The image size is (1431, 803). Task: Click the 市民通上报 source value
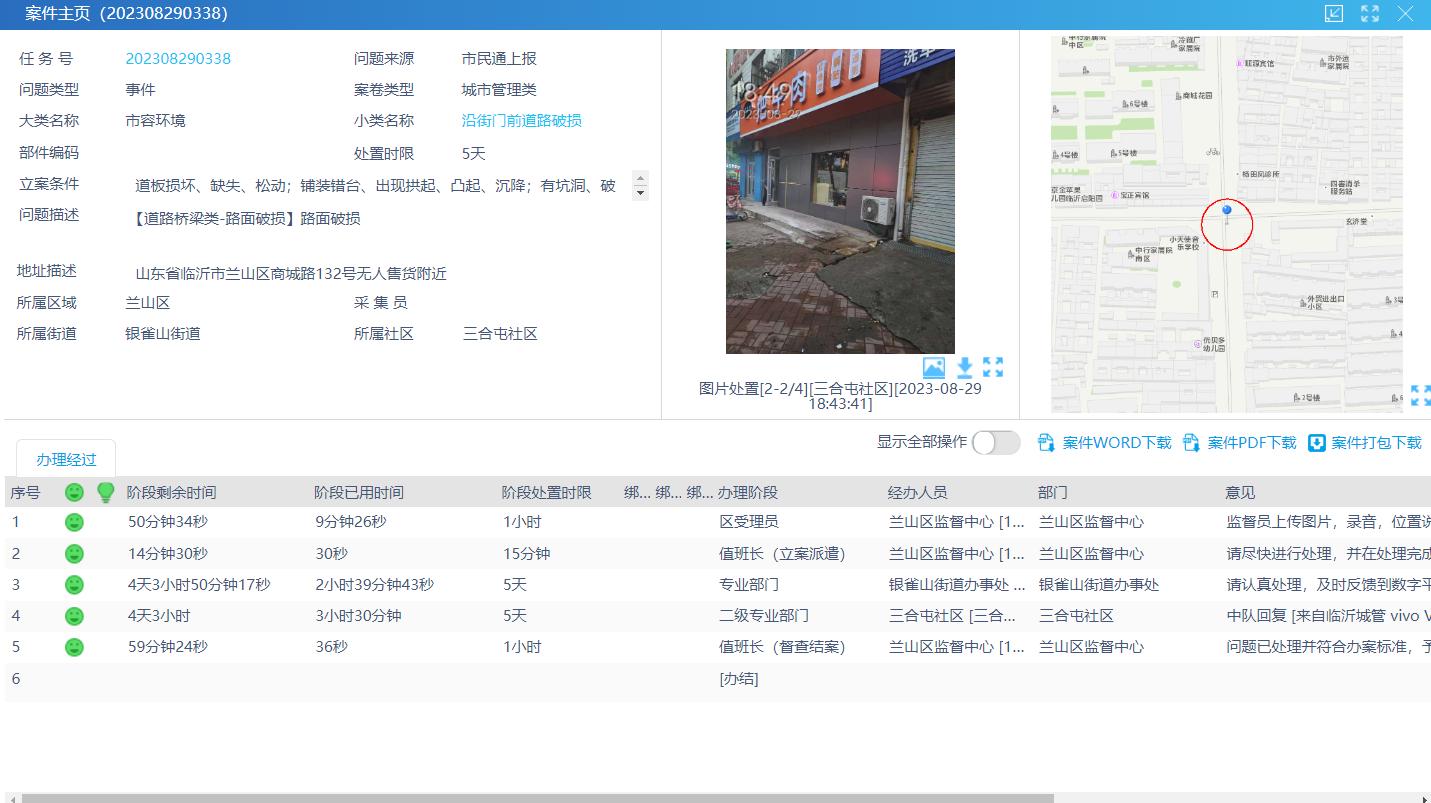[x=499, y=59]
